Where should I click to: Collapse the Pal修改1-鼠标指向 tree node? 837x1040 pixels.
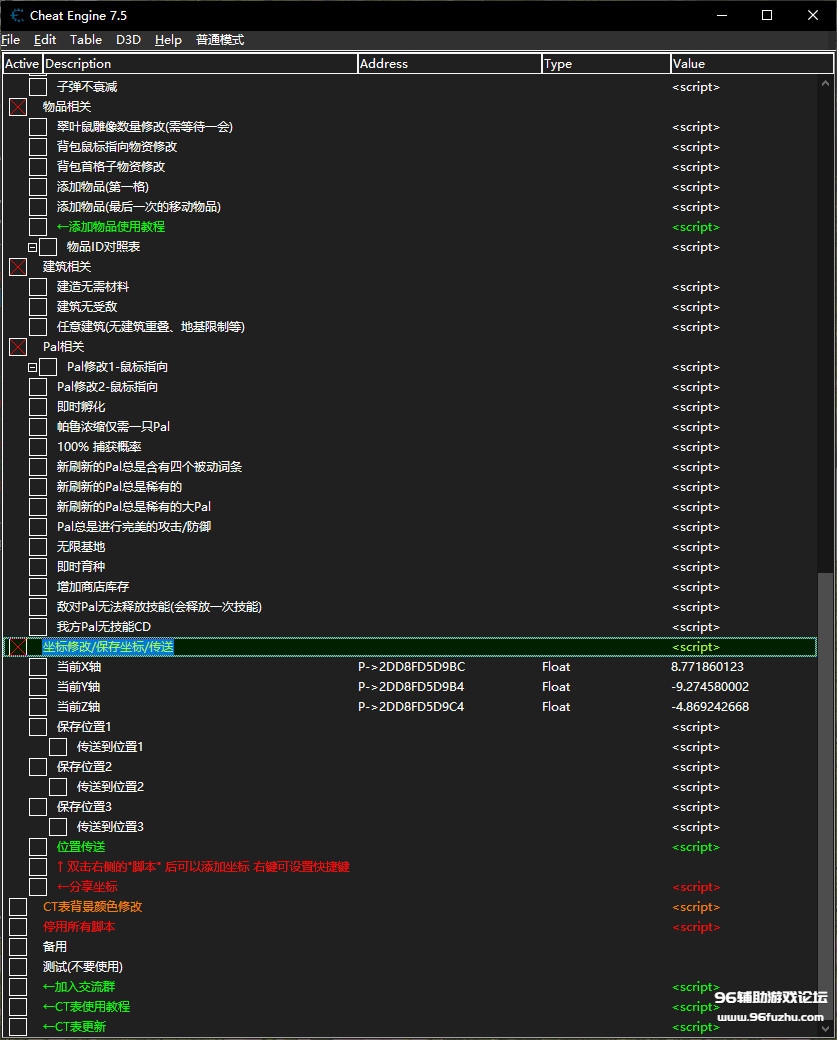pos(32,367)
